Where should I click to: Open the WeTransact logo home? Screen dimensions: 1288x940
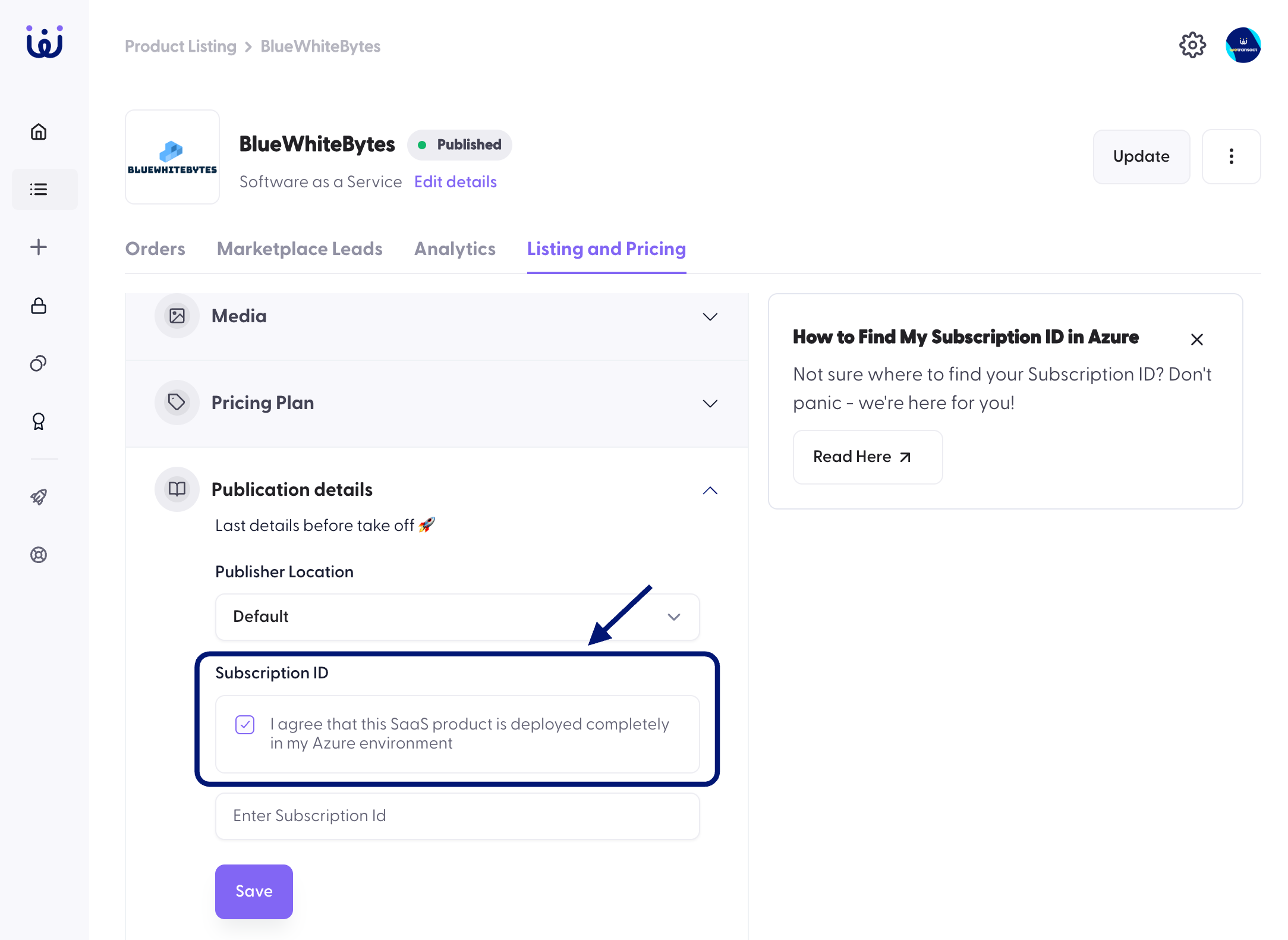click(x=45, y=42)
